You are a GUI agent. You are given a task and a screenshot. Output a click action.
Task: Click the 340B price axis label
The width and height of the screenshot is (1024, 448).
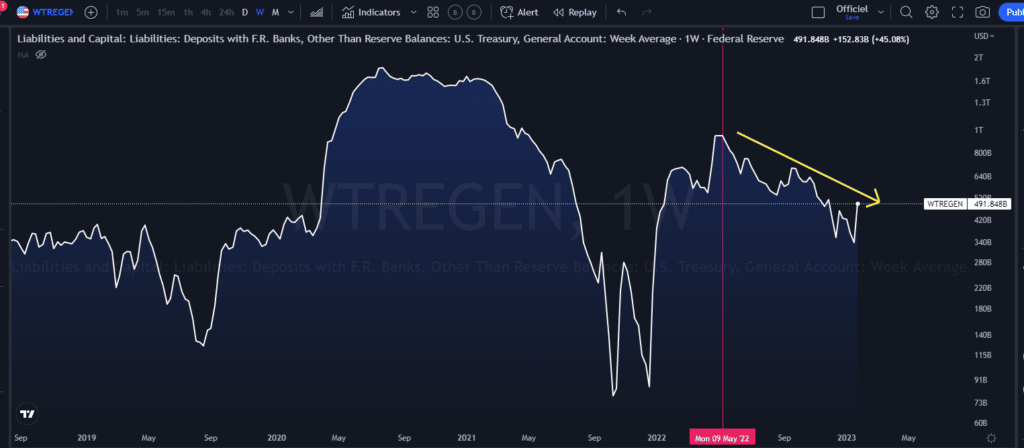[983, 242]
